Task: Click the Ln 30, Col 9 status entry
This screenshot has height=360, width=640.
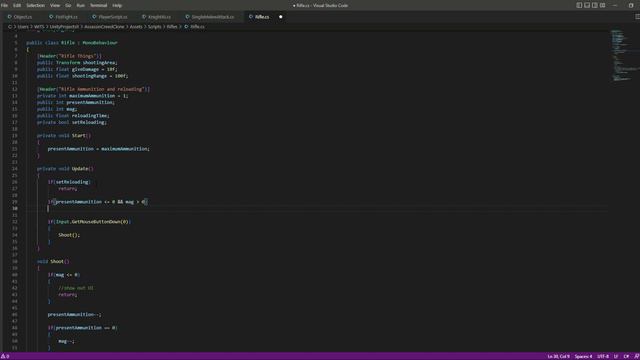Action: tap(558, 356)
